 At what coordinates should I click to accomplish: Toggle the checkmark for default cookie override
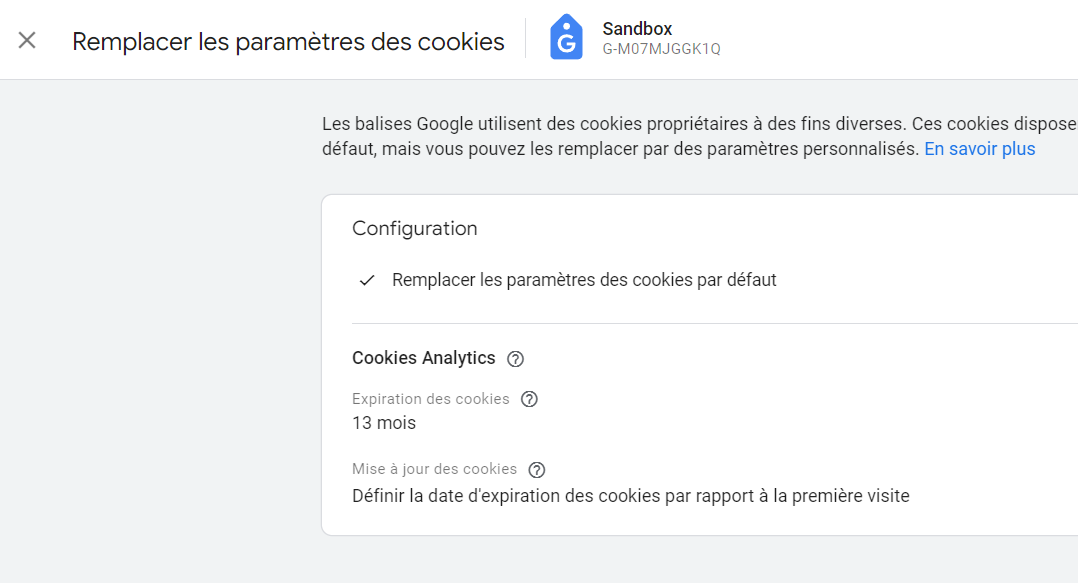367,280
